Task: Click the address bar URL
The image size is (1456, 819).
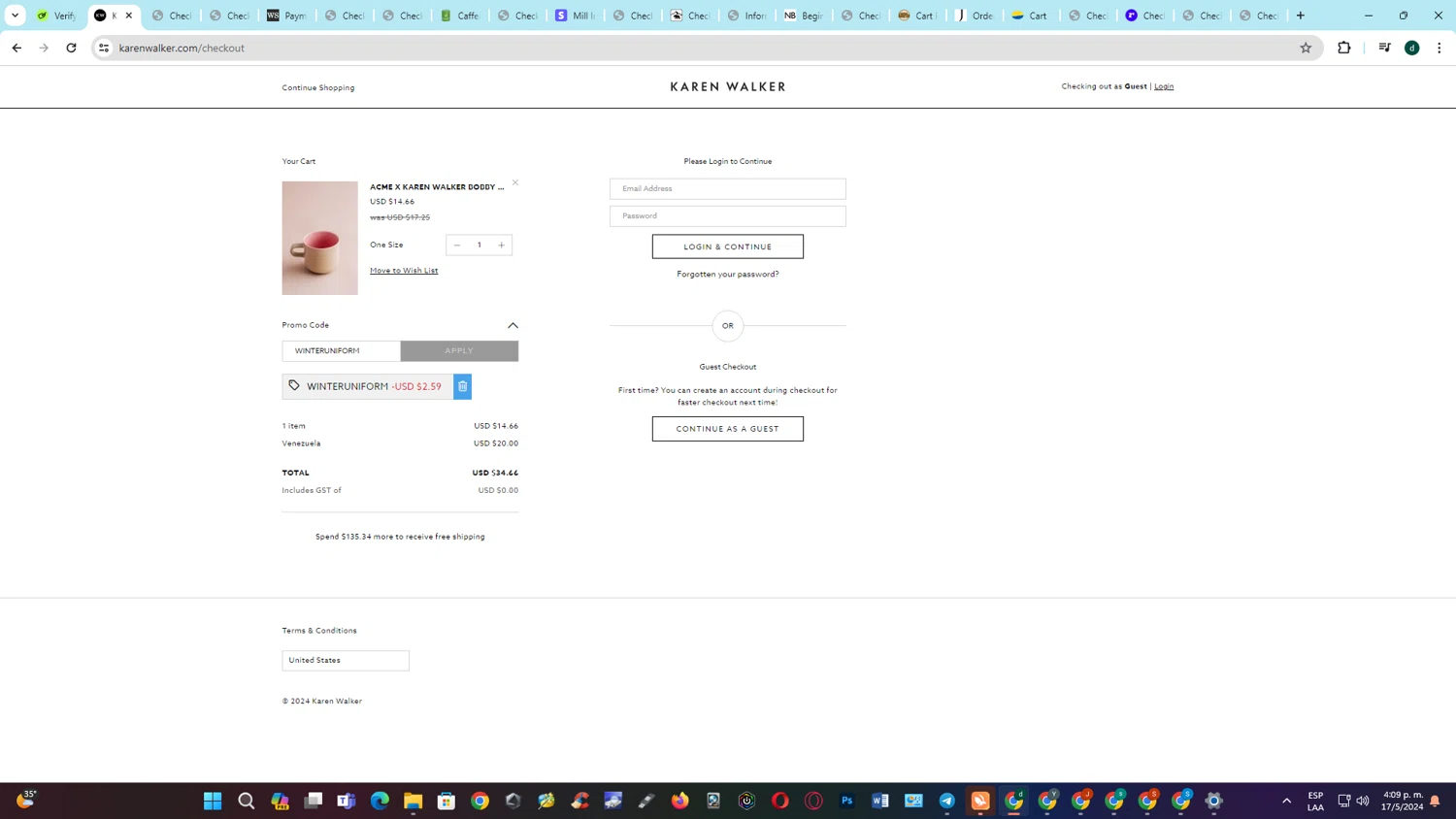Action: [x=182, y=48]
